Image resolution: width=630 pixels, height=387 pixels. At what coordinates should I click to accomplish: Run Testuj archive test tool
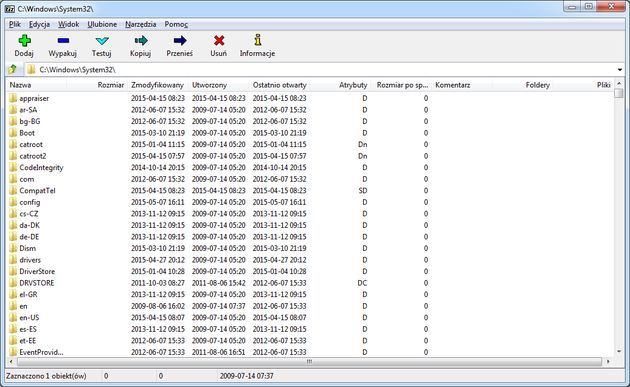pos(102,41)
